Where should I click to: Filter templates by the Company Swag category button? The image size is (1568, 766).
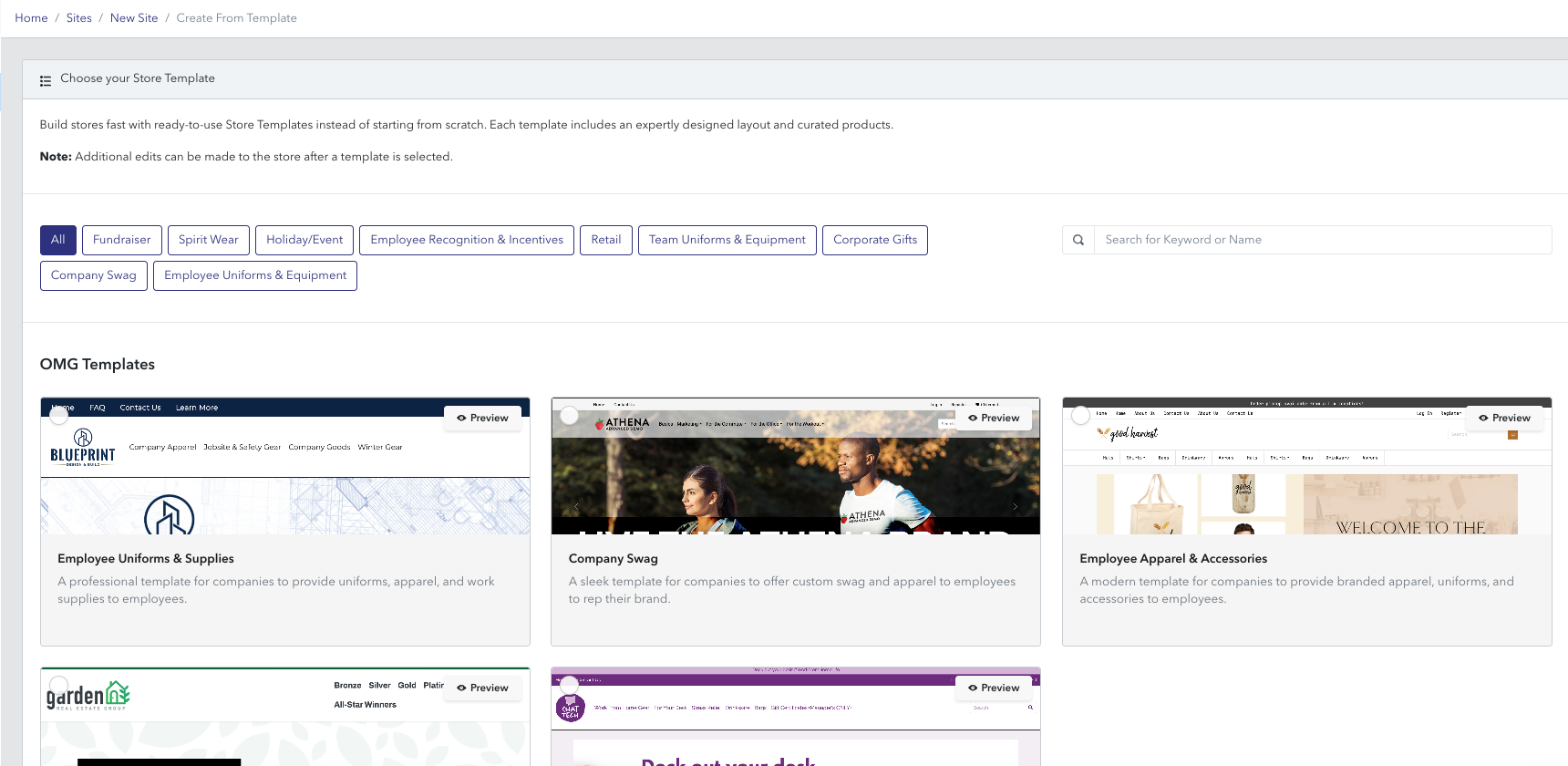click(94, 275)
